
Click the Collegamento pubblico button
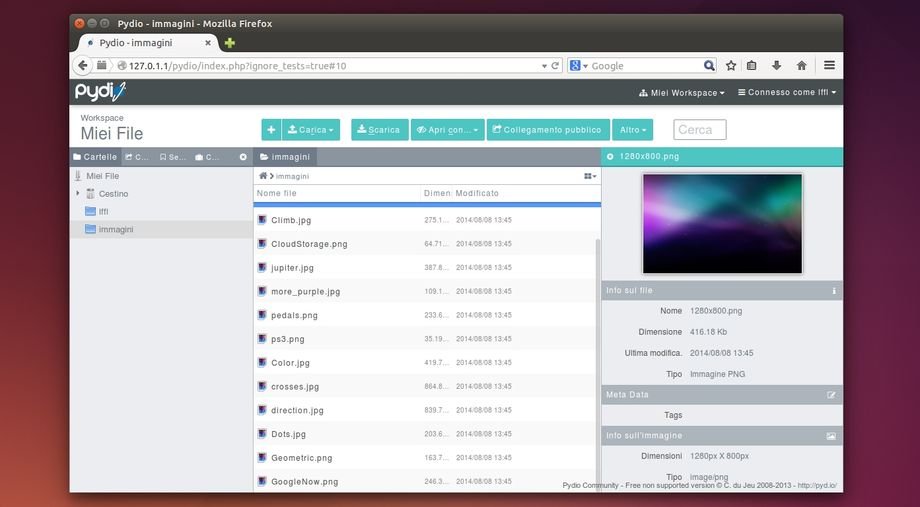(x=547, y=130)
